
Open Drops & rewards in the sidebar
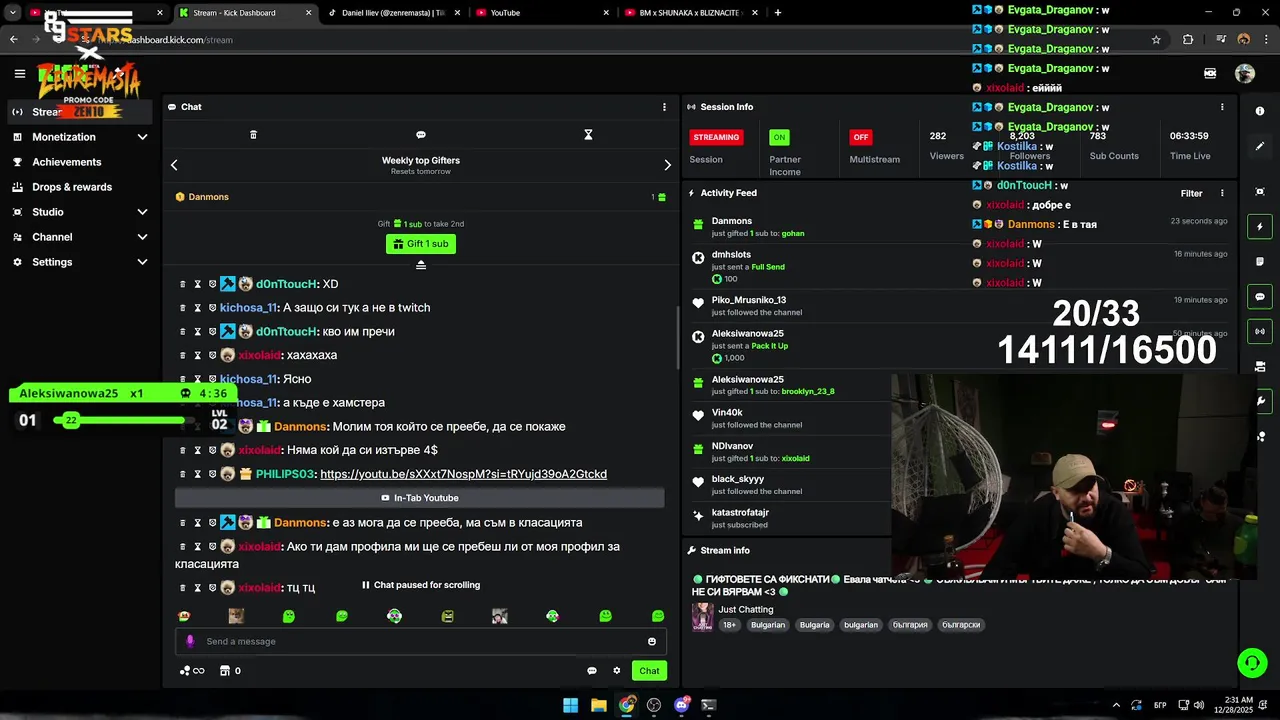72,187
